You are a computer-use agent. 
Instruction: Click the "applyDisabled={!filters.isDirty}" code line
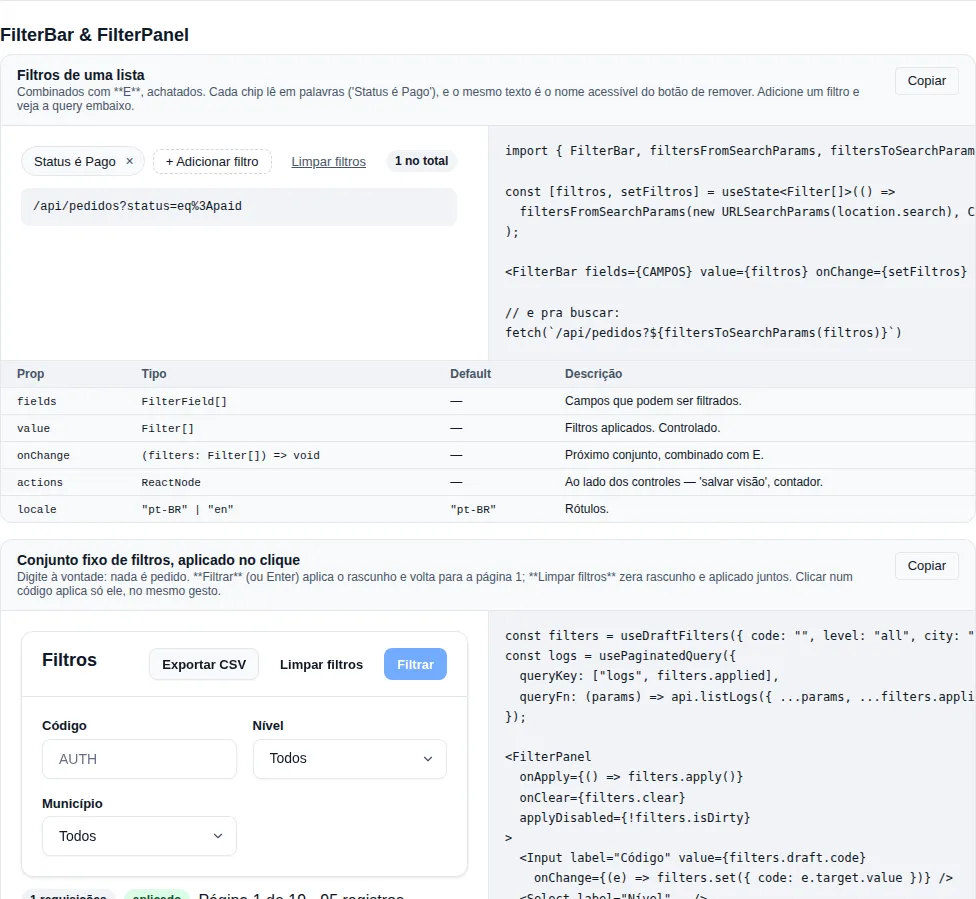(635, 817)
